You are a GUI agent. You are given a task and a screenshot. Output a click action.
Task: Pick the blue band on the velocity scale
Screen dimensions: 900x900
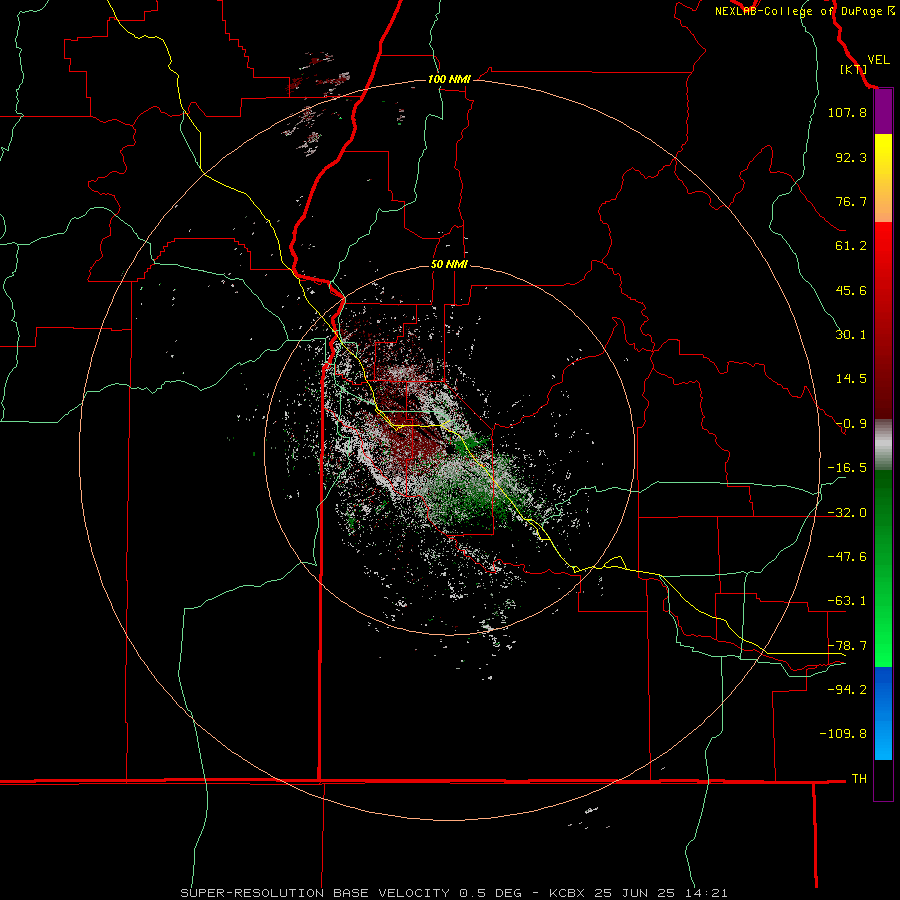[x=883, y=713]
